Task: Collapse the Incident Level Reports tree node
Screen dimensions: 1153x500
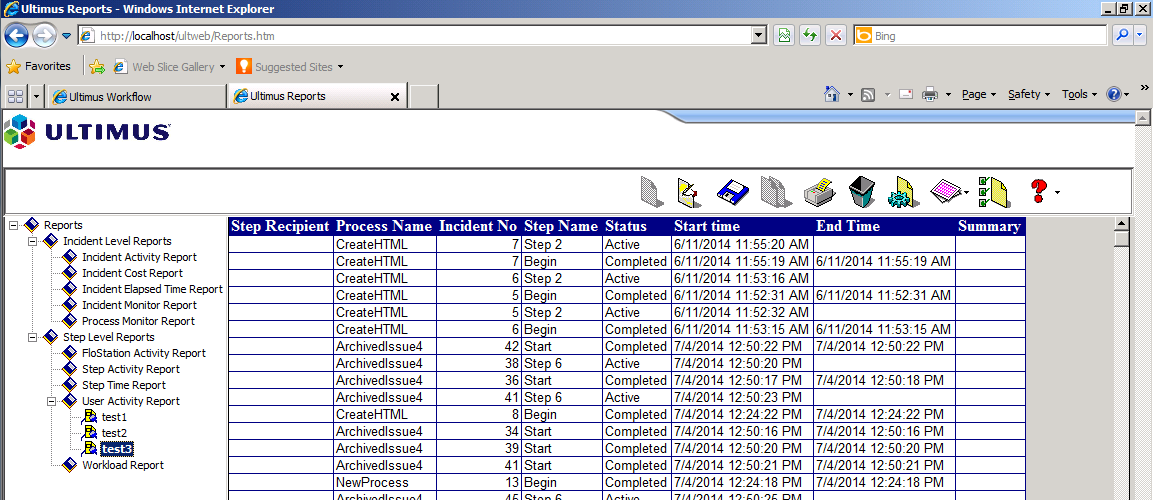Action: tap(33, 241)
